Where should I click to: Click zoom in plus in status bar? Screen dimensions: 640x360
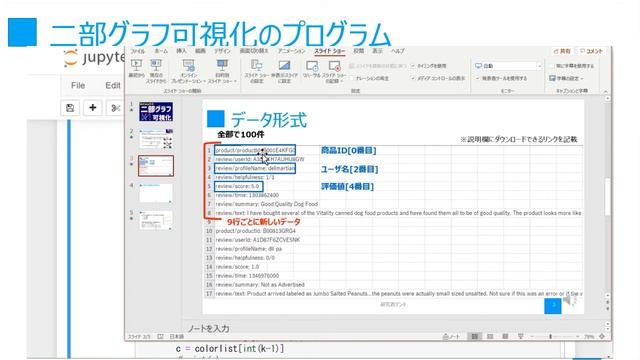pos(578,336)
